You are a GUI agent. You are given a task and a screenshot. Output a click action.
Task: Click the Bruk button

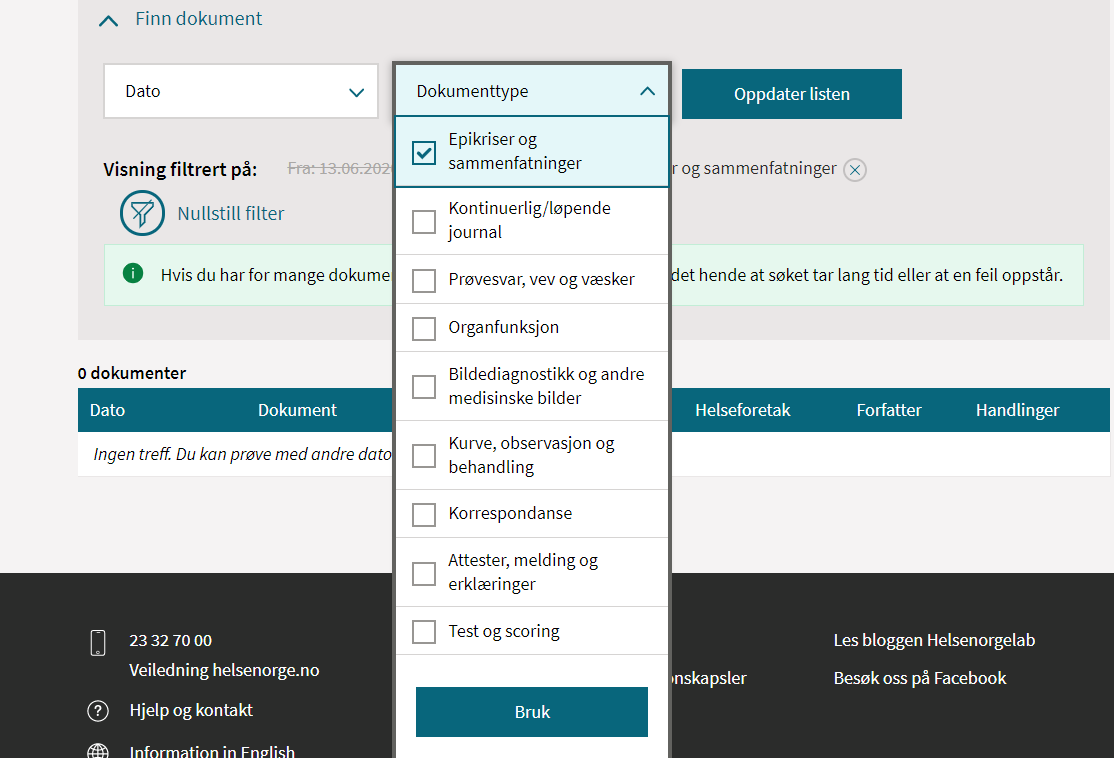pos(532,712)
